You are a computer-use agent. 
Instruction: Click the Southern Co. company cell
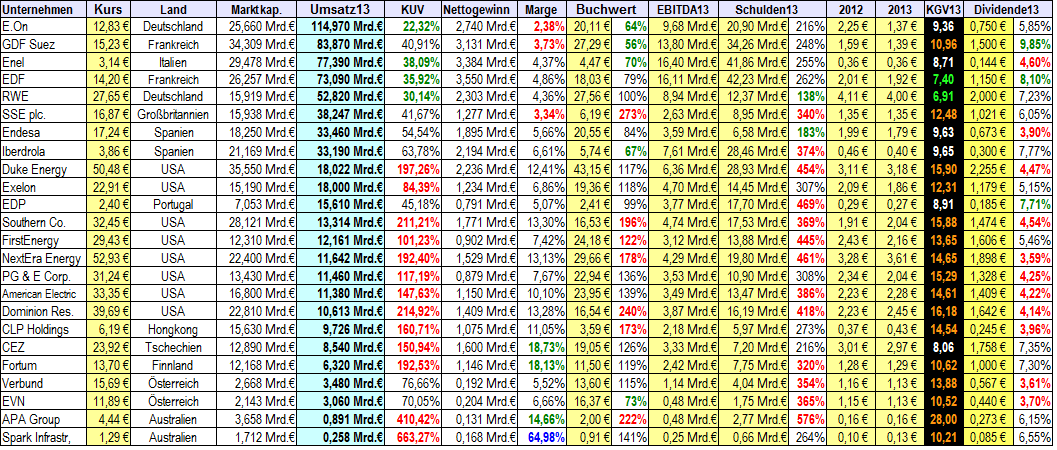tap(44, 220)
